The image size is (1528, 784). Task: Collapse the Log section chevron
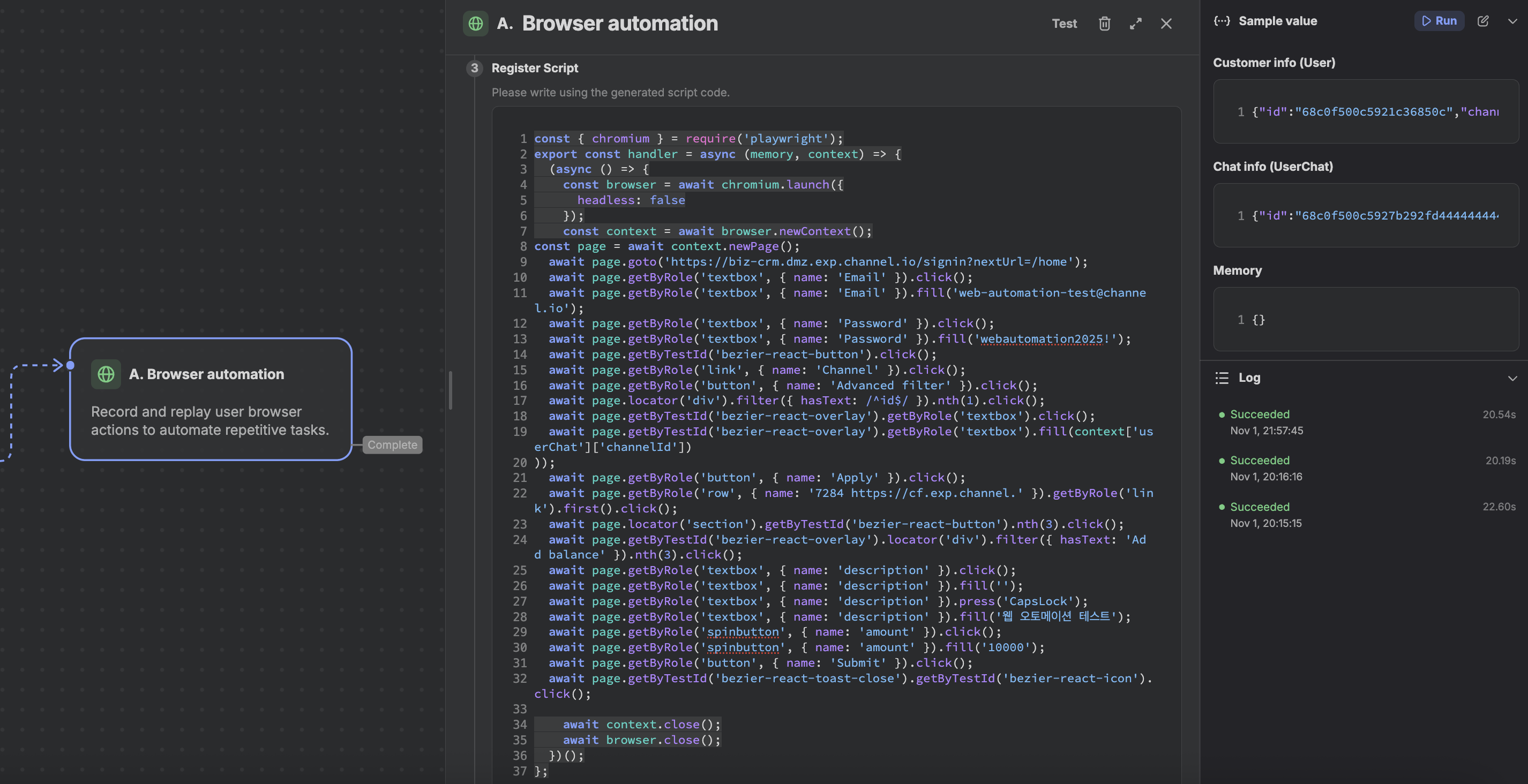[x=1512, y=378]
